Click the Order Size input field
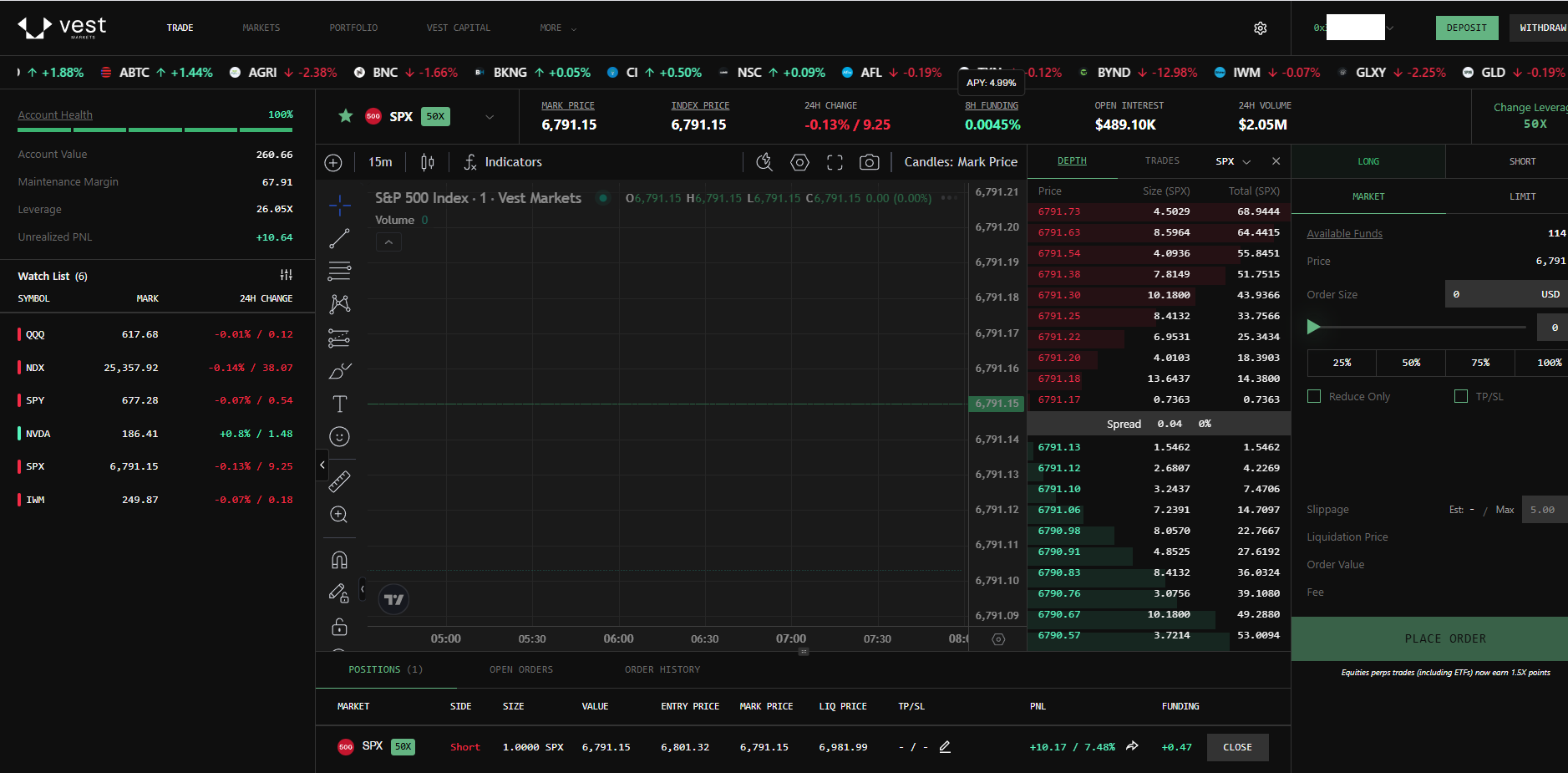 (x=1506, y=294)
